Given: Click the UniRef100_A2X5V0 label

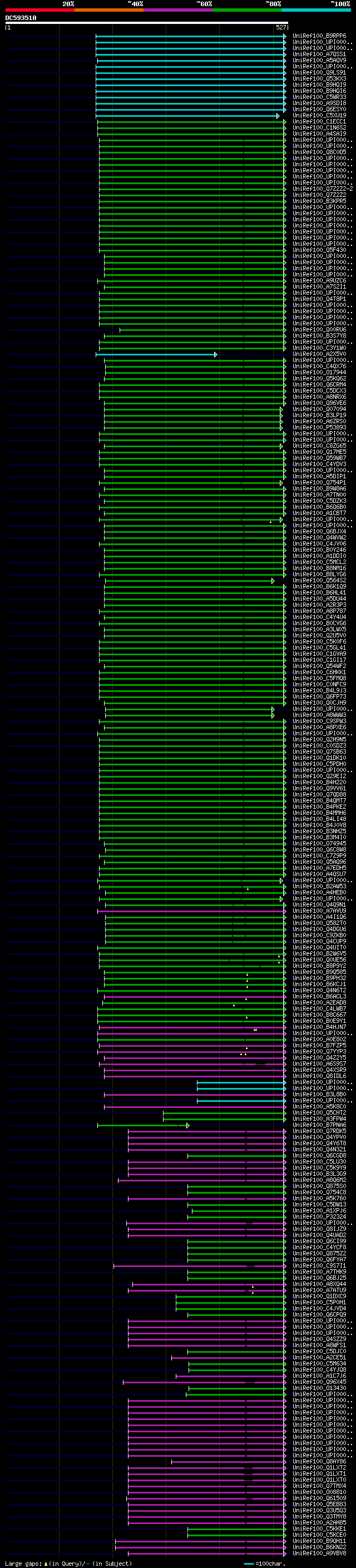Looking at the screenshot, I should click(x=319, y=354).
